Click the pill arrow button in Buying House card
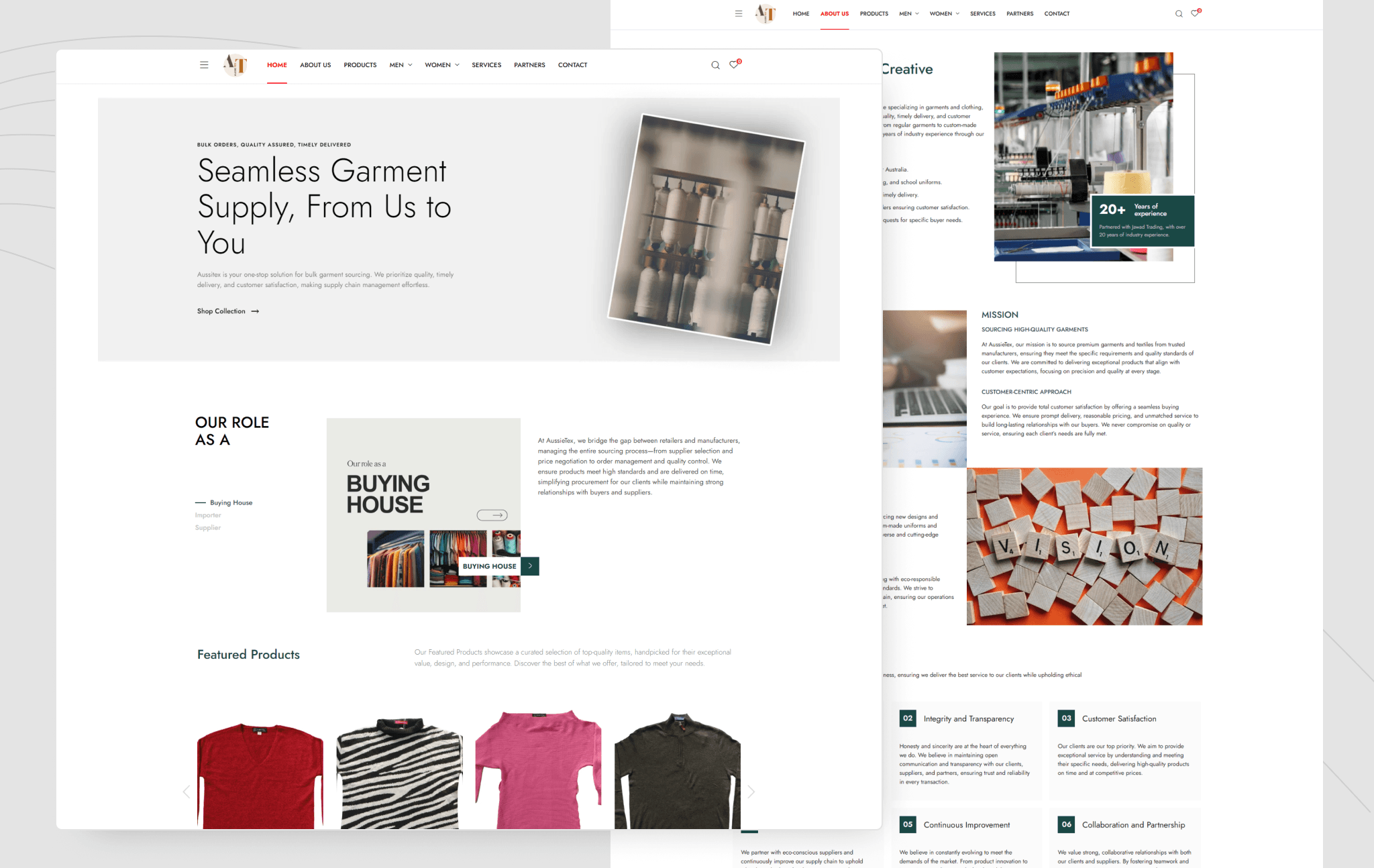 pos(492,515)
